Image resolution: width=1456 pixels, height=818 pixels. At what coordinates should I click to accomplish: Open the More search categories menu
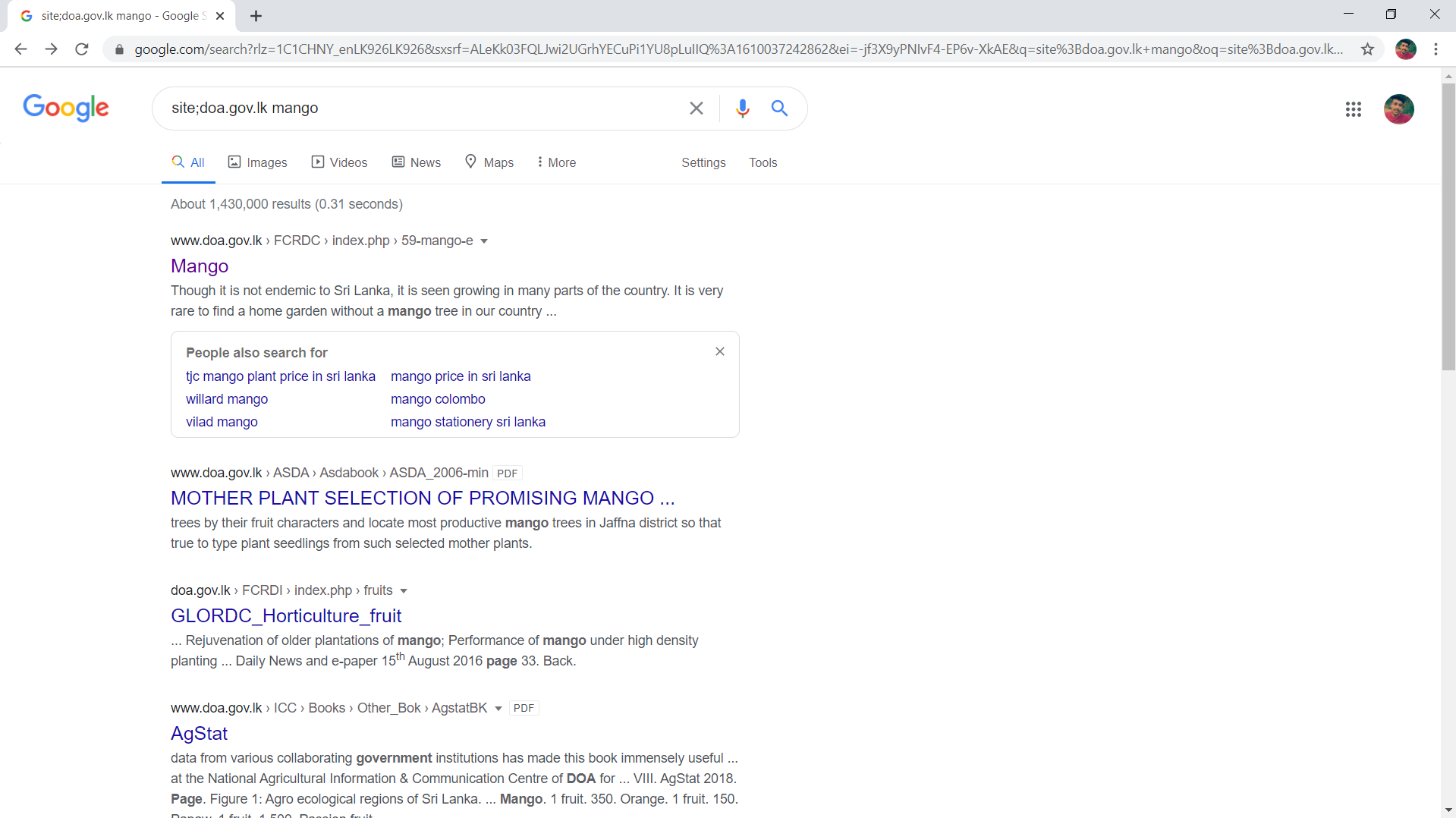(x=556, y=162)
